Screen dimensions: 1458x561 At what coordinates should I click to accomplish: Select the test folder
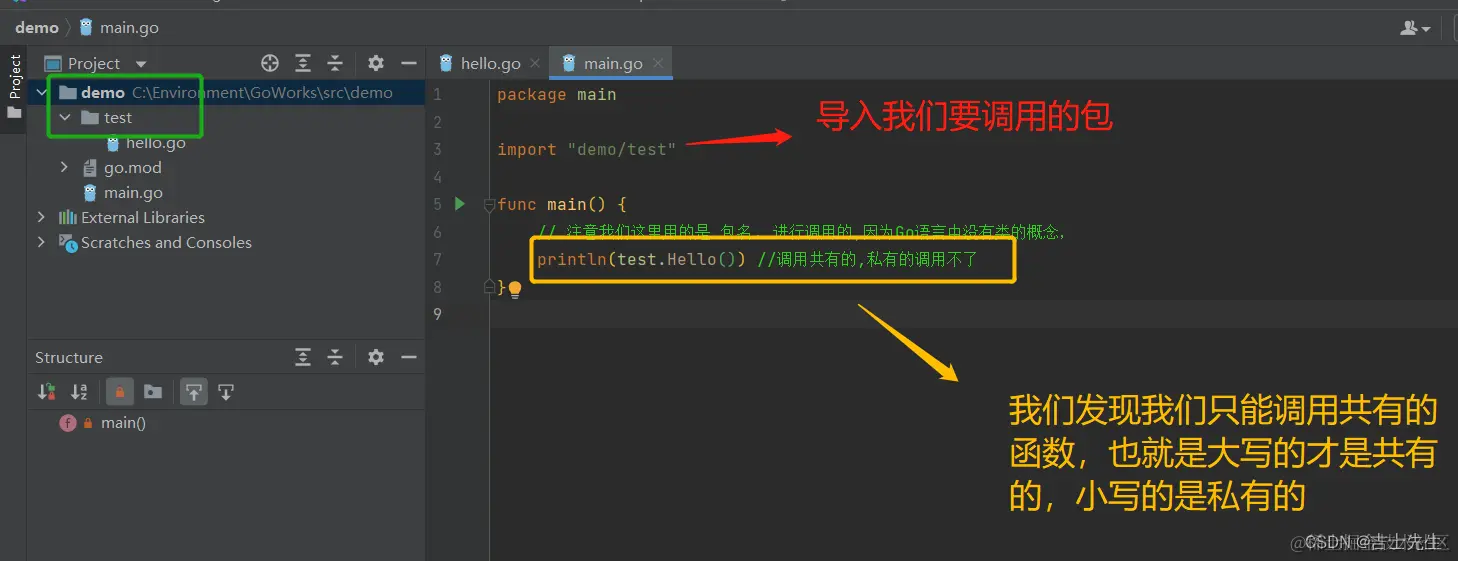coord(107,117)
